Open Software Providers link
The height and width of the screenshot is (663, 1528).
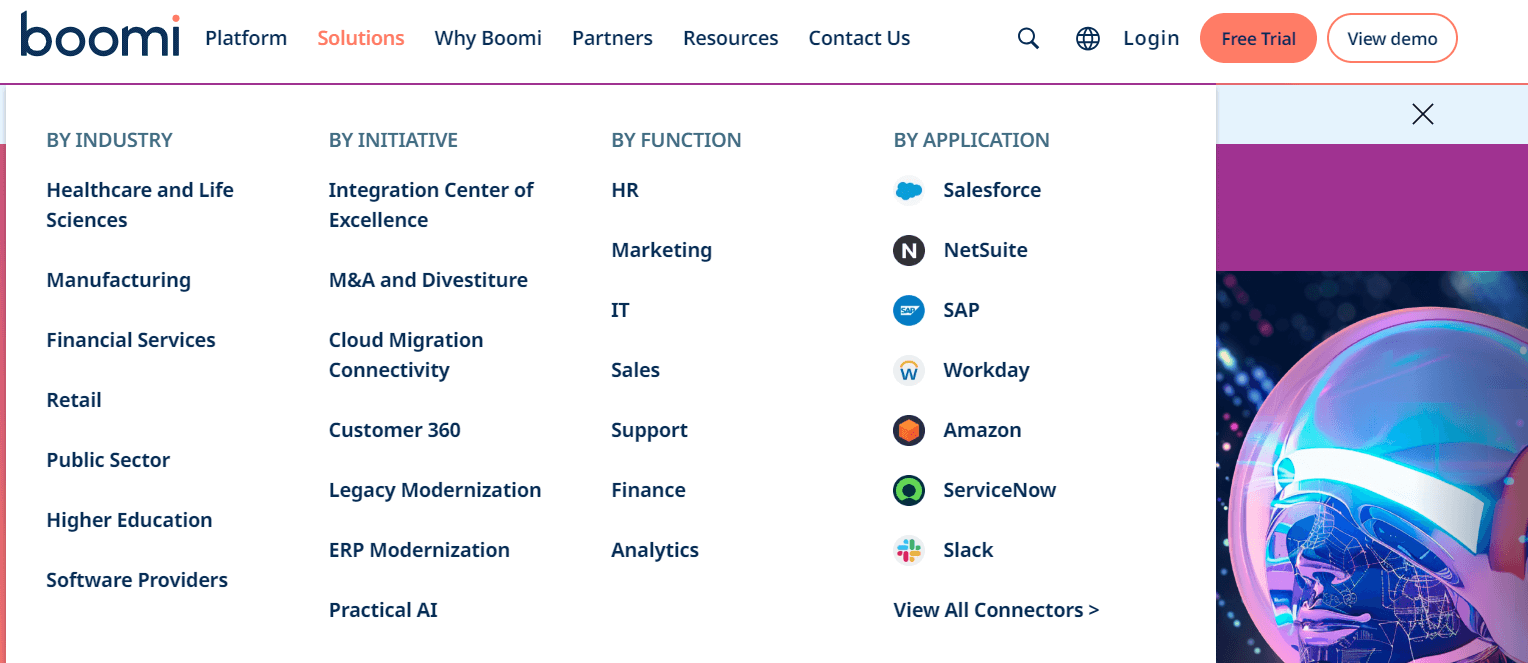[x=137, y=580]
